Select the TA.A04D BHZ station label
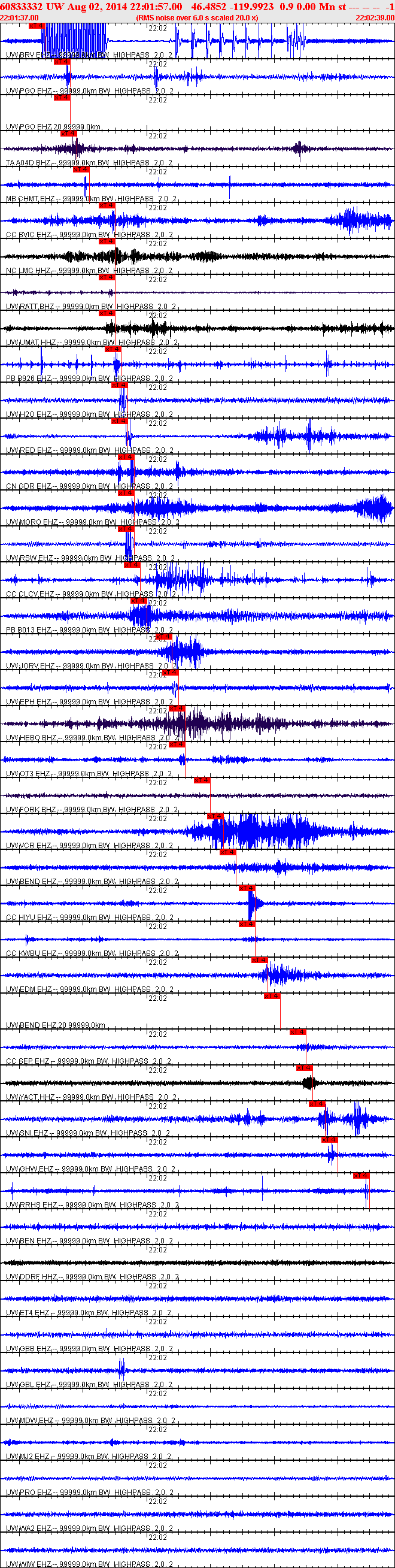The width and height of the screenshot is (395, 1568). [x=89, y=162]
